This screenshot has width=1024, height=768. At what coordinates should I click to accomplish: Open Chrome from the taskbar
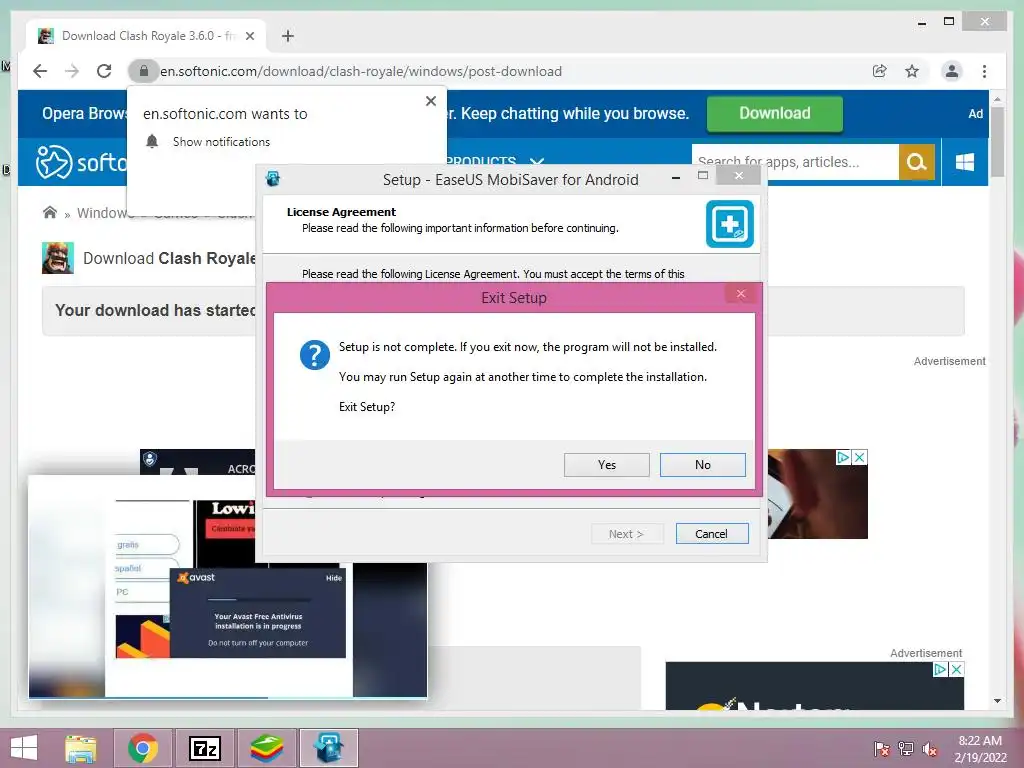(142, 748)
